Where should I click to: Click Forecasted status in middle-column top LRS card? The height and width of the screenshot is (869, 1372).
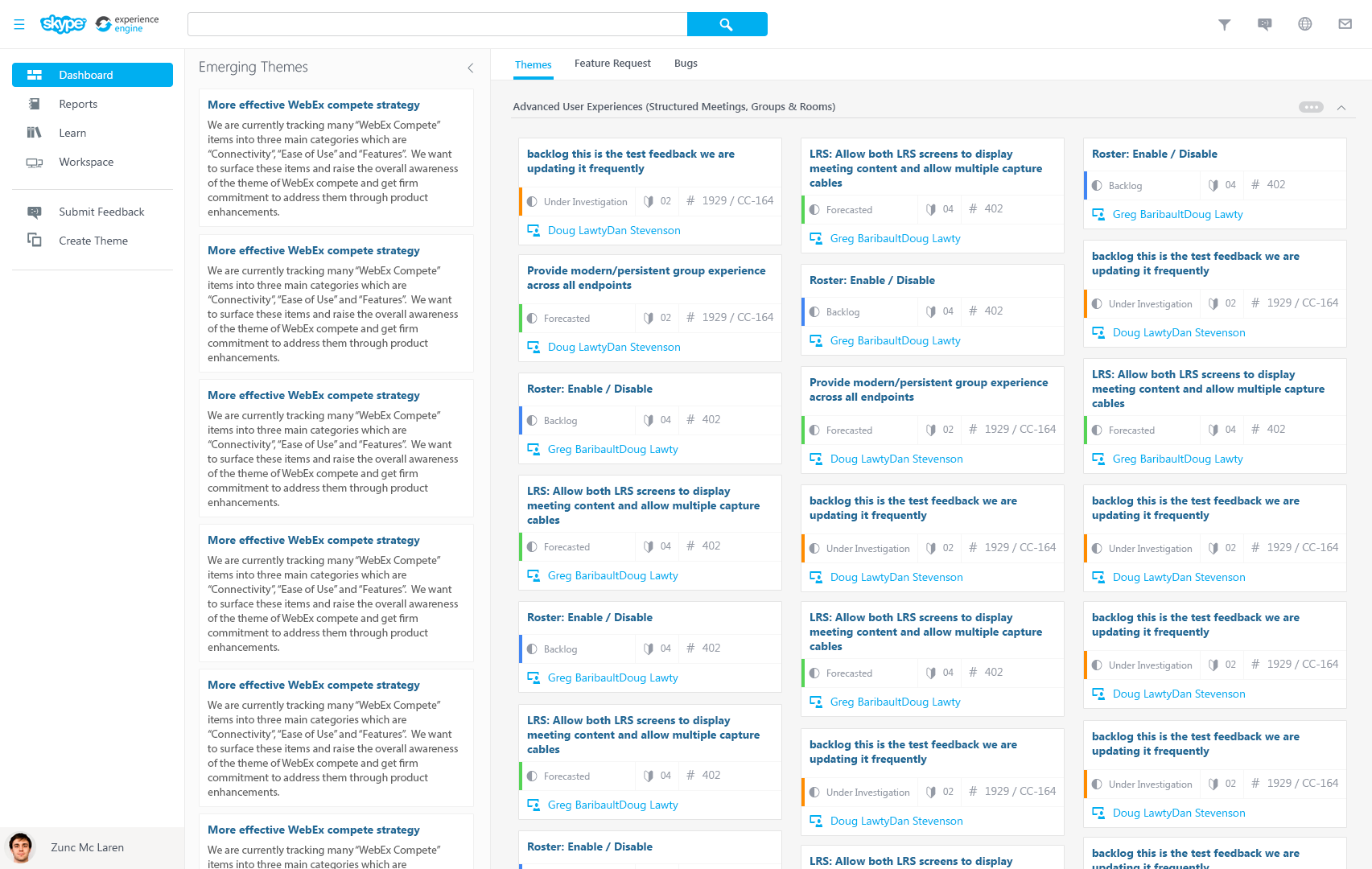point(849,210)
